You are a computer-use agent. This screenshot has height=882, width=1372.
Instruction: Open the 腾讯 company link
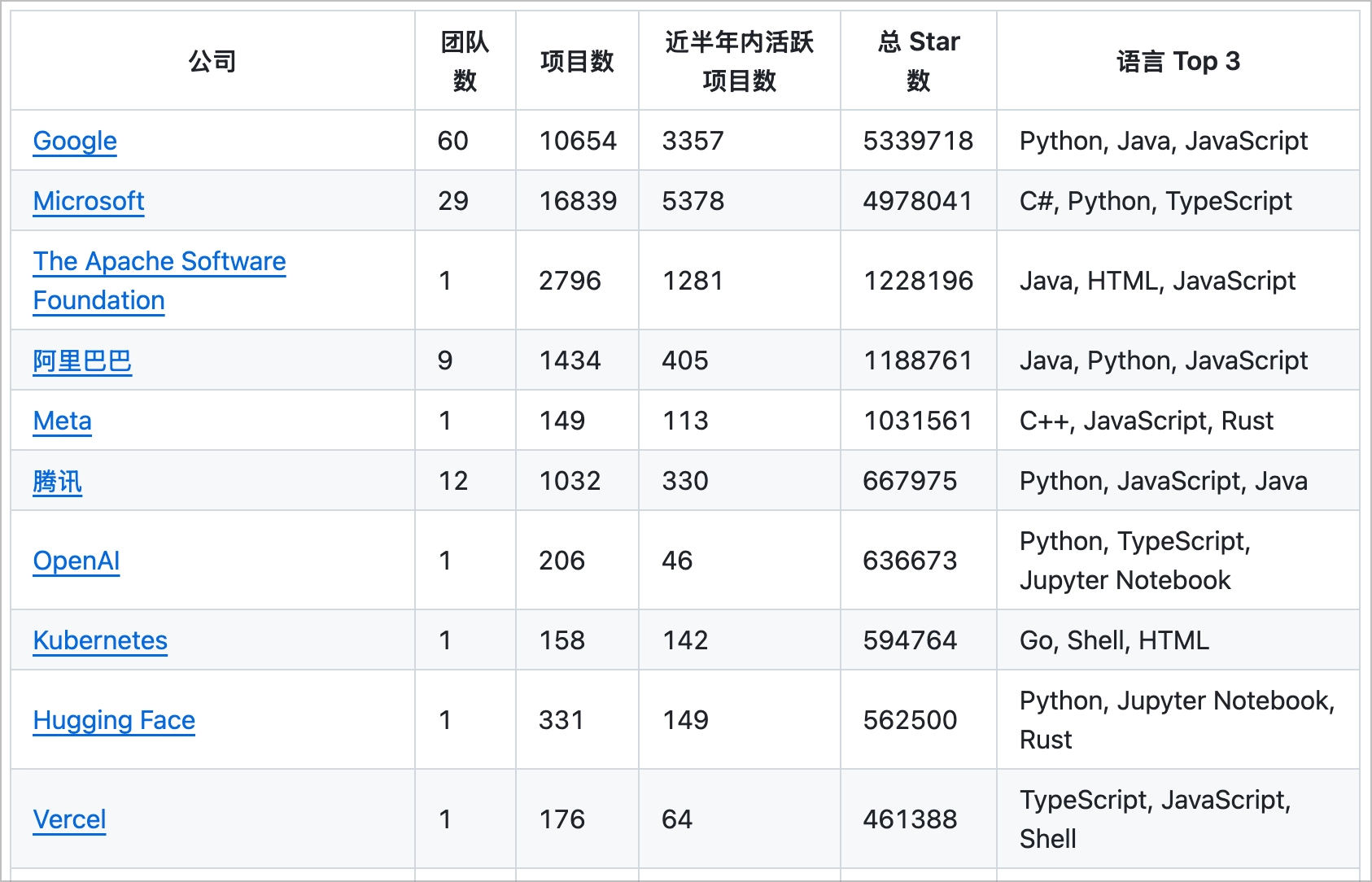pos(58,481)
